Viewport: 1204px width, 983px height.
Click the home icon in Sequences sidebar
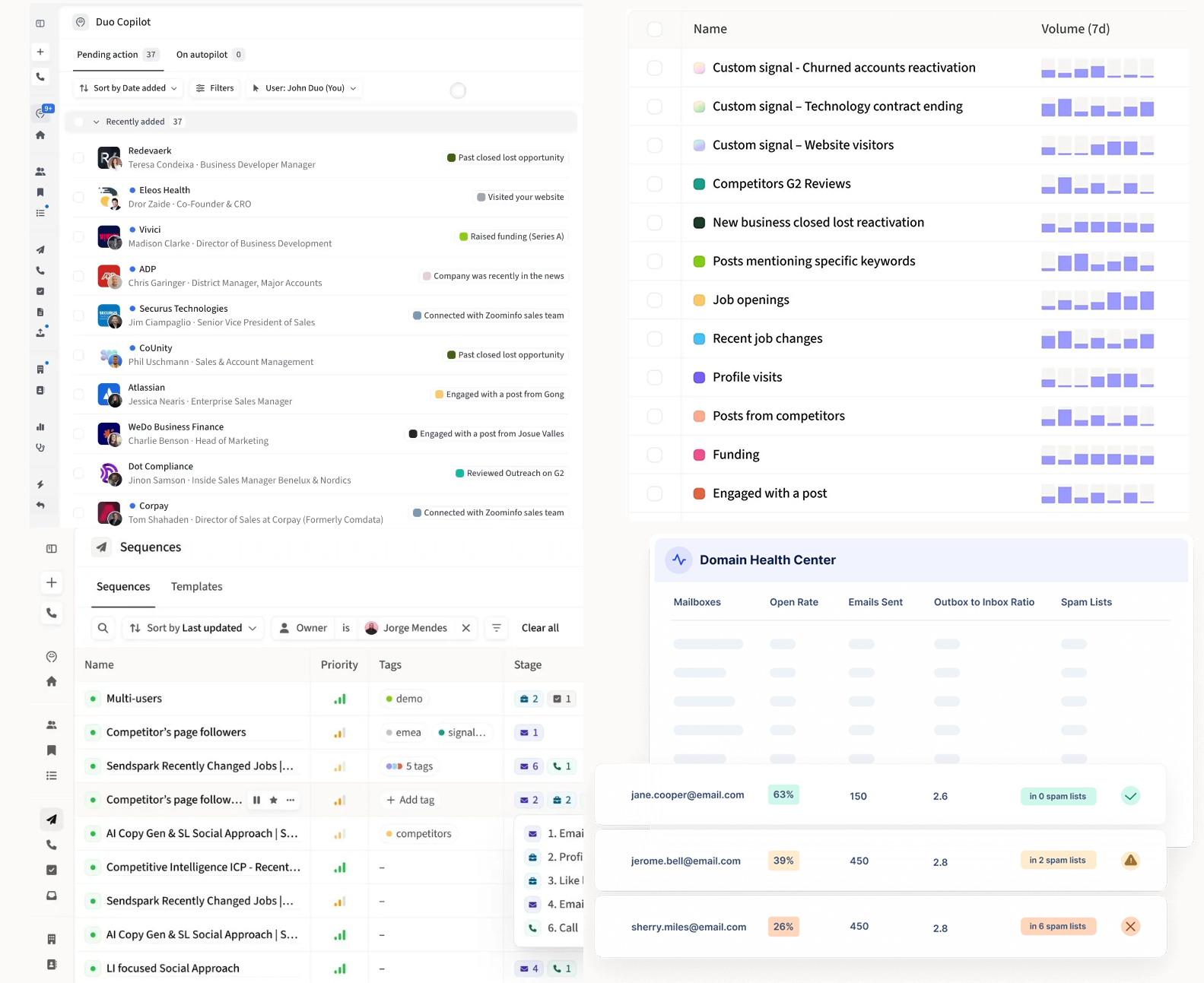click(x=52, y=681)
